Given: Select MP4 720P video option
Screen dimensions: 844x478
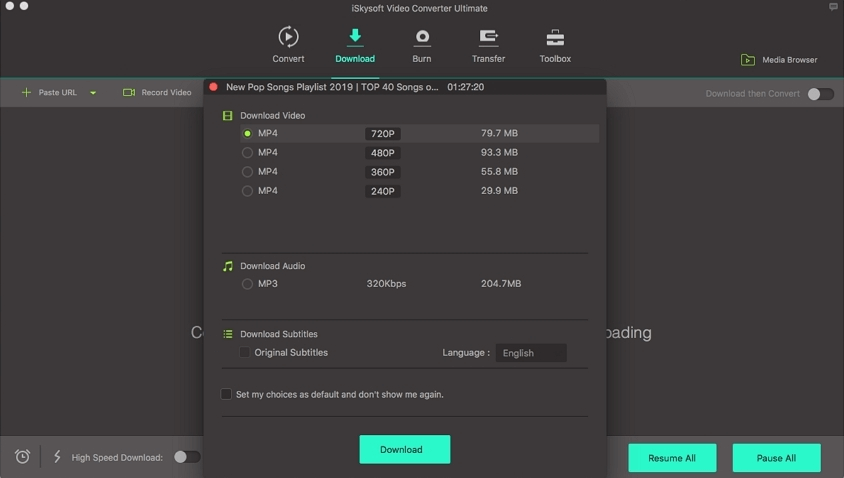Looking at the screenshot, I should tap(247, 133).
